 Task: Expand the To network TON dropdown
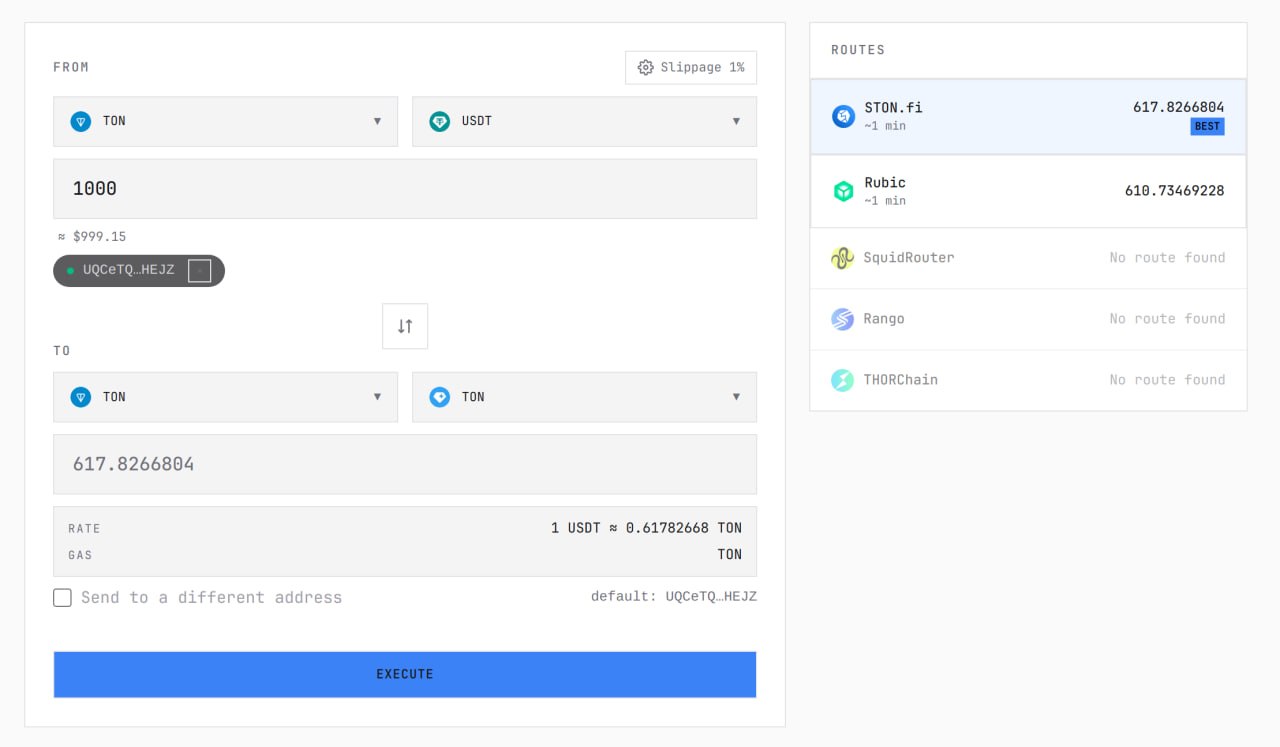[x=225, y=397]
